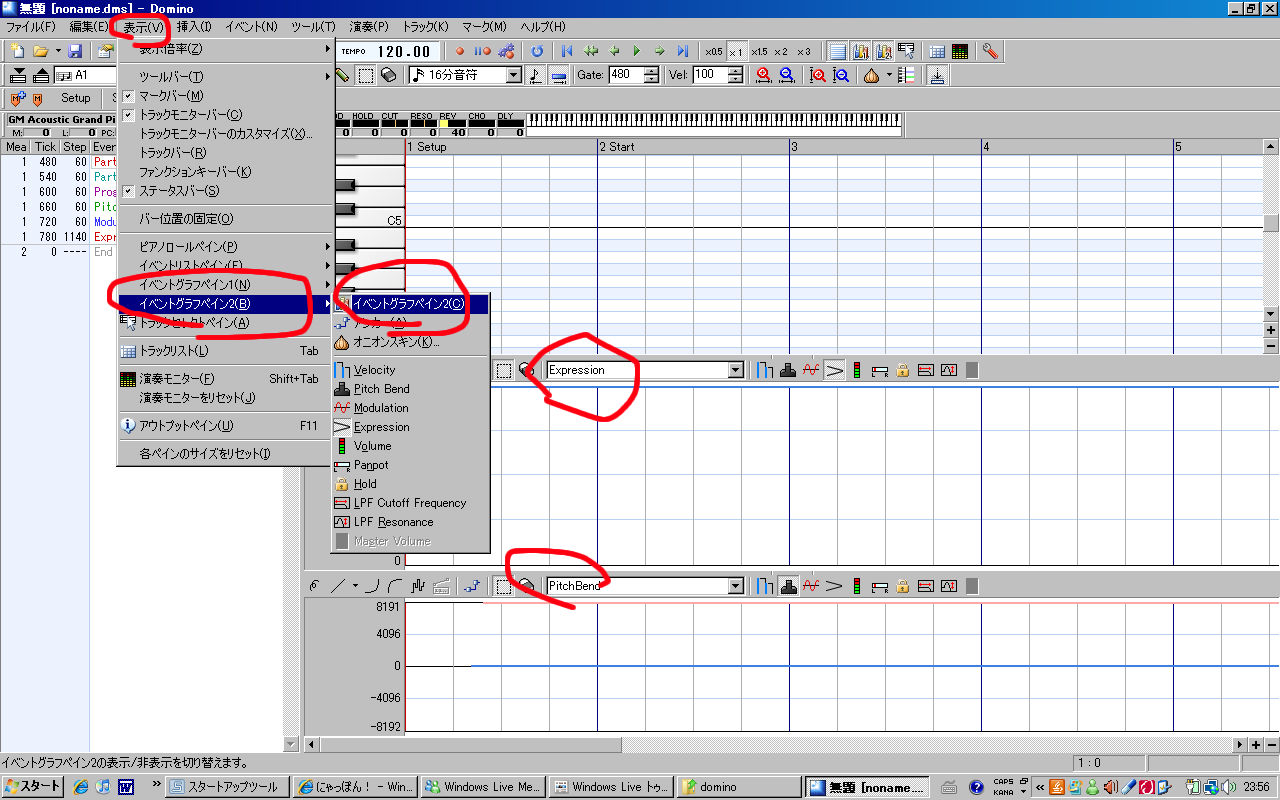Click the onion skin icon in the toolbar
The height and width of the screenshot is (800, 1280).
coord(872,75)
